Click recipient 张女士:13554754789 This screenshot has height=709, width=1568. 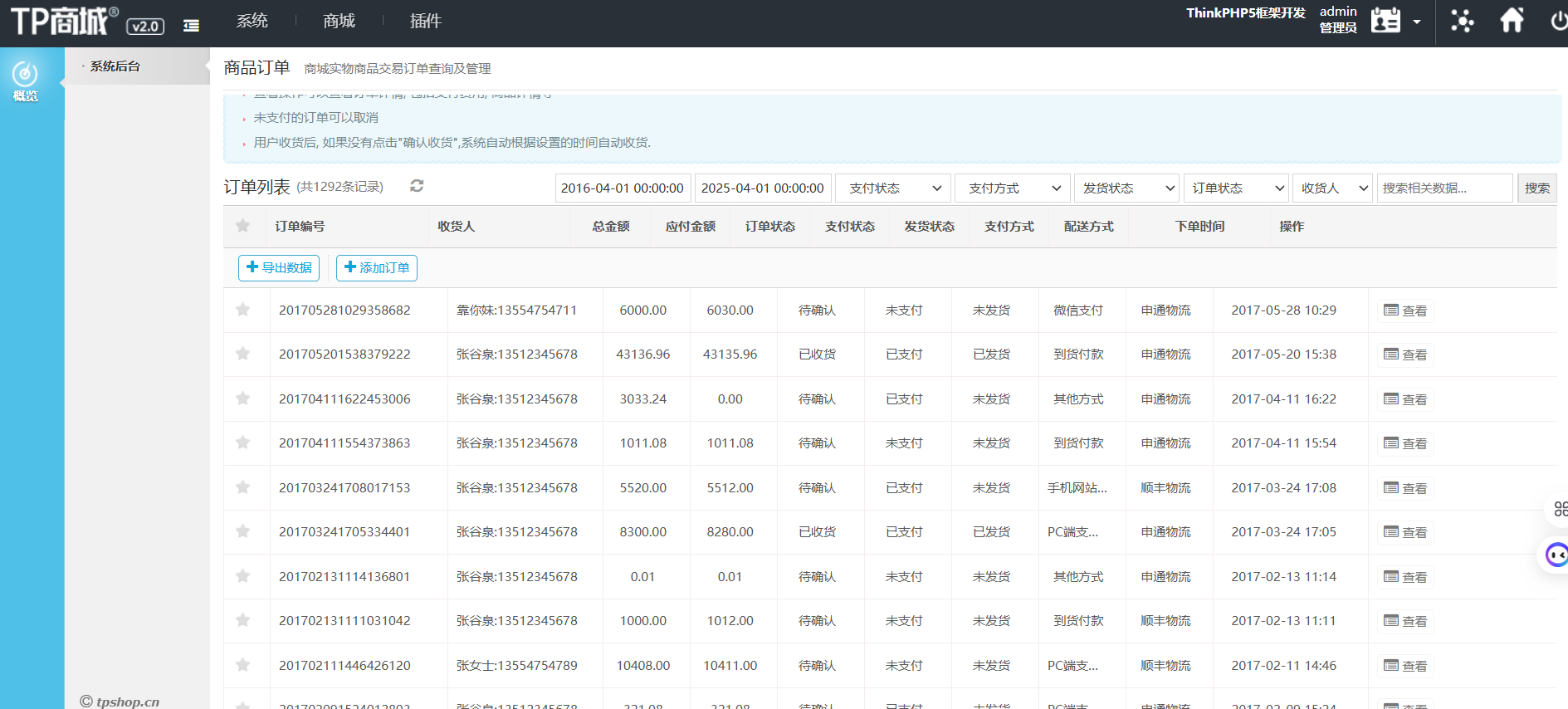(x=516, y=666)
